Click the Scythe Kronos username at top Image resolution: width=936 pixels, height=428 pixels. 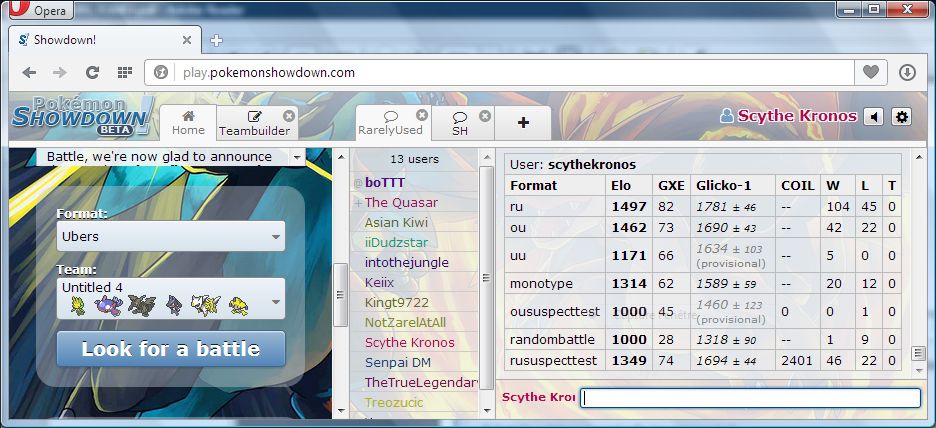click(x=797, y=116)
